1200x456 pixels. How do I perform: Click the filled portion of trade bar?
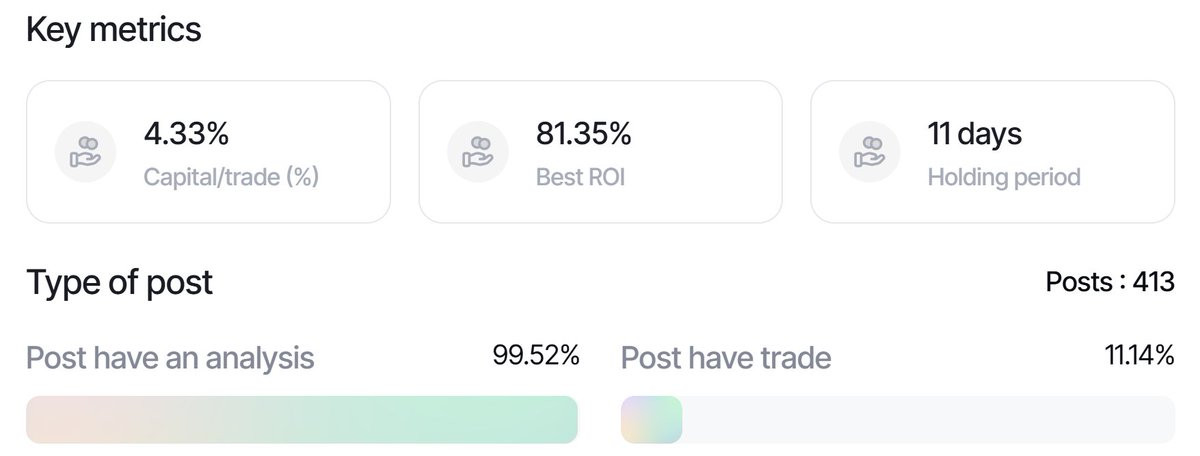pos(652,420)
